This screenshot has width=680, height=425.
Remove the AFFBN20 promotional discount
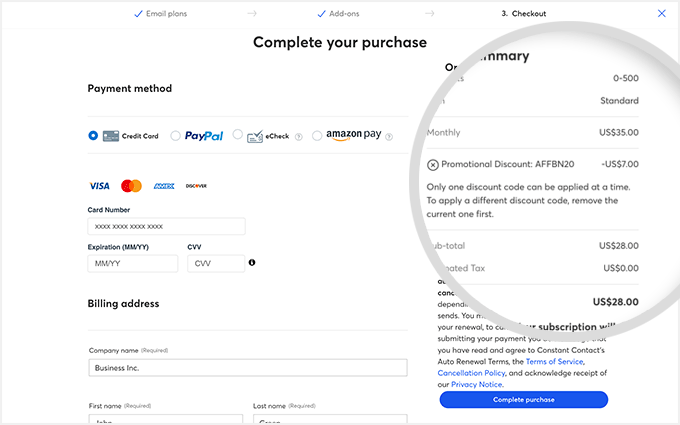coord(432,164)
